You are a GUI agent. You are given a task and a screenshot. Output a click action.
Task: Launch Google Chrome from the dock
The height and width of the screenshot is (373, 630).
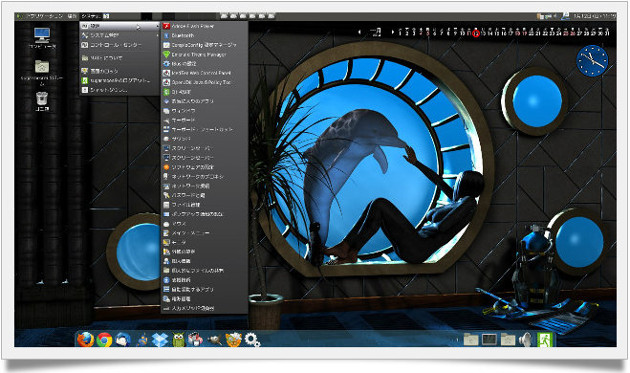click(x=104, y=340)
